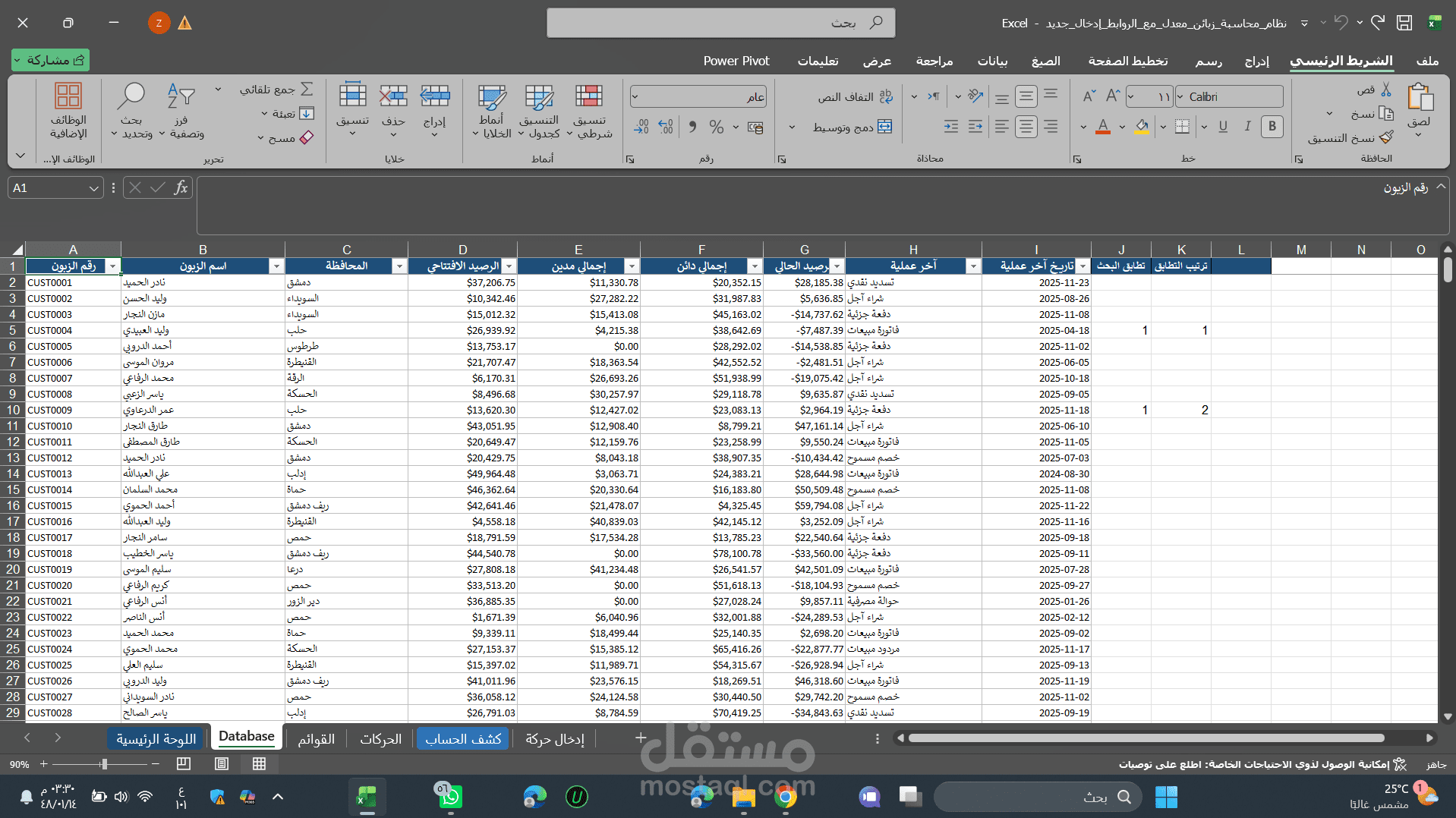Click the percent style icon
The image size is (1456, 818).
[x=716, y=127]
